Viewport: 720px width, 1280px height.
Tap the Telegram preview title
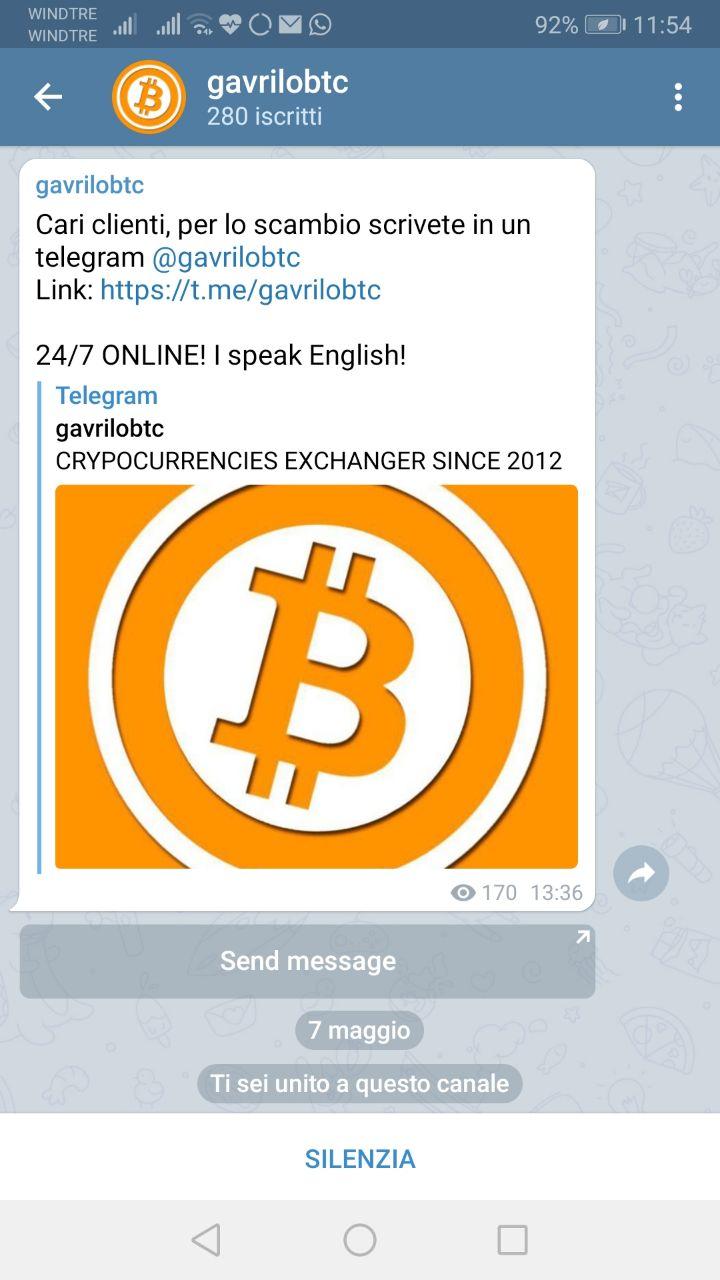coord(106,395)
